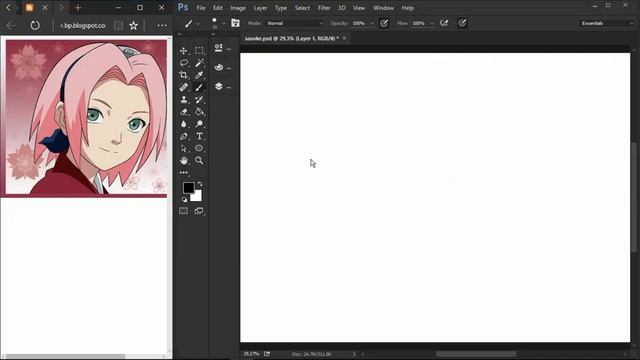Open the Window menu
Screen dimensions: 640x360
[383, 8]
